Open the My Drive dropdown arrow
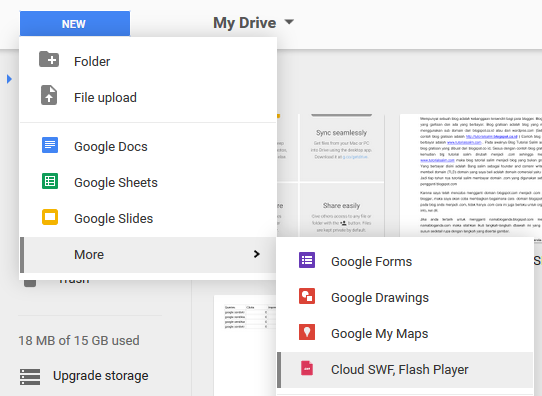Screen dimensions: 542x396 coord(289,22)
